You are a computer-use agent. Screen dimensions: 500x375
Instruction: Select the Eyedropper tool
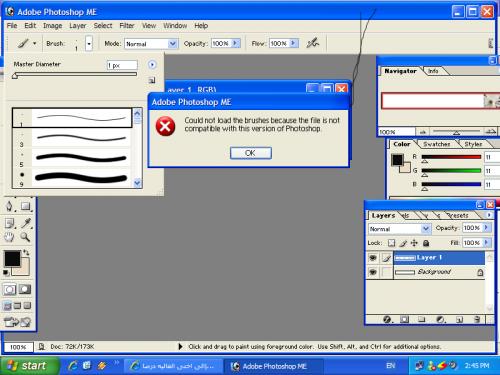(26, 223)
